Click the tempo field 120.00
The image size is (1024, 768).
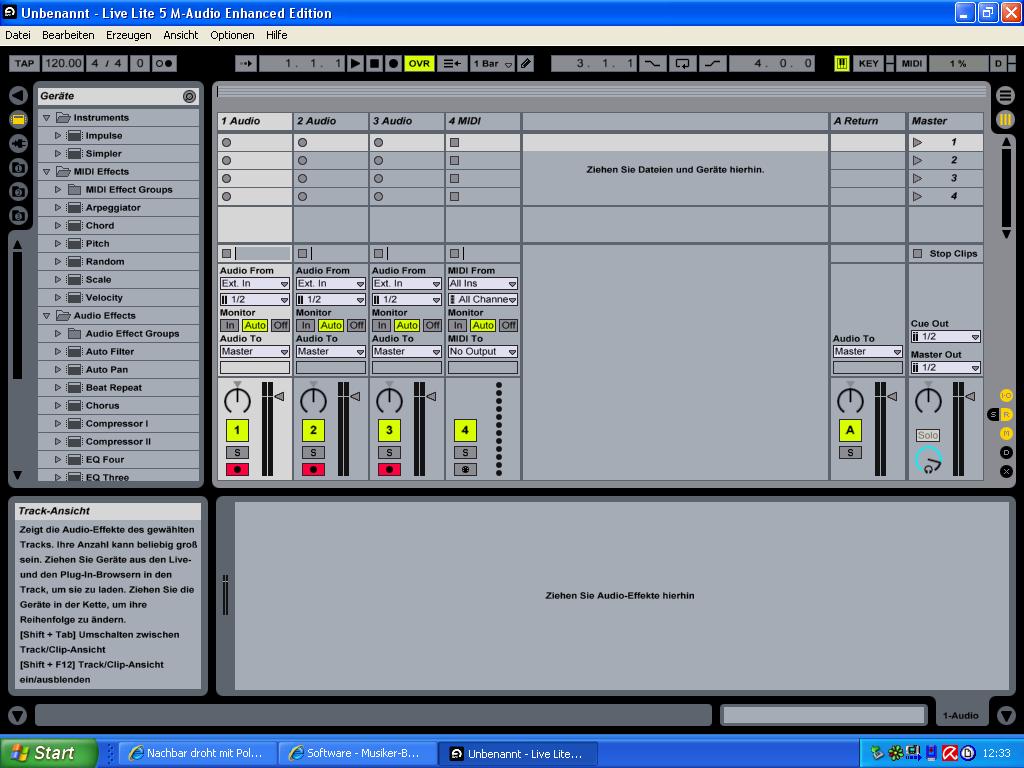coord(63,63)
